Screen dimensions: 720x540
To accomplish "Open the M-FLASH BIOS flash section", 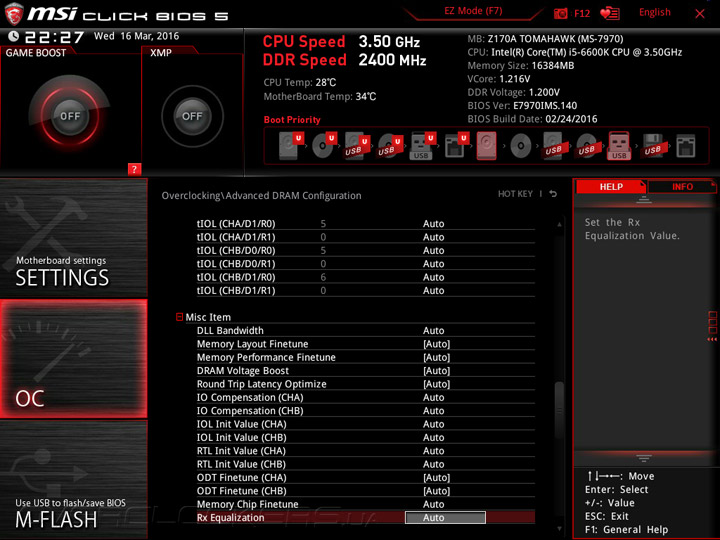I will pyautogui.click(x=73, y=479).
